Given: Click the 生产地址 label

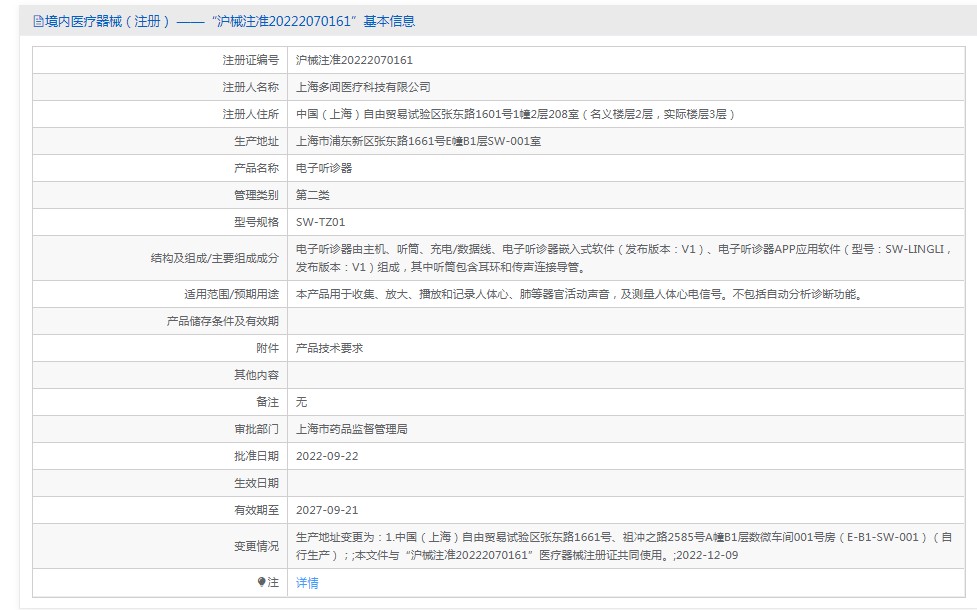Looking at the screenshot, I should (x=256, y=141).
